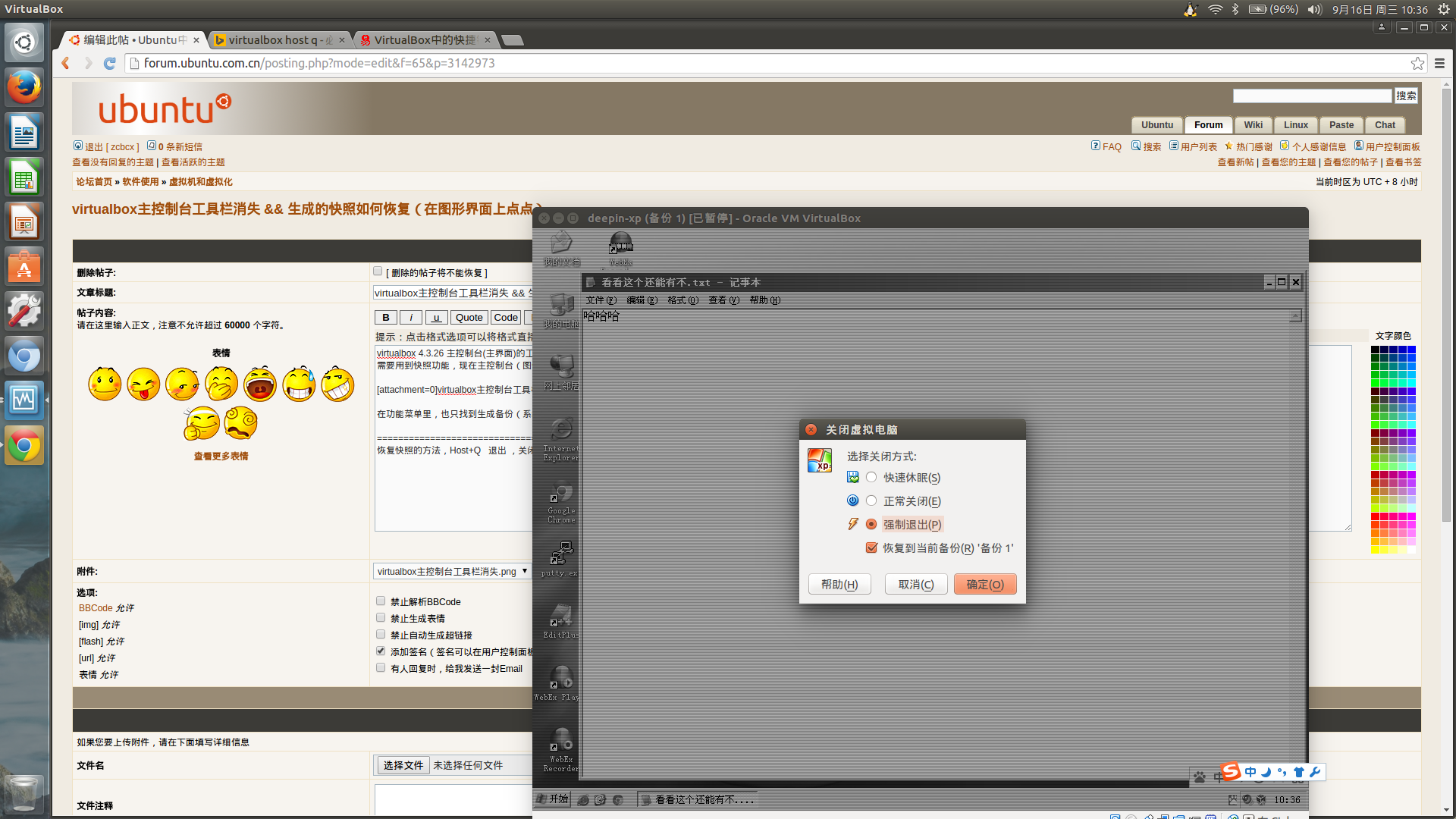
Task: Open System Monitor from the launcher
Action: point(24,400)
